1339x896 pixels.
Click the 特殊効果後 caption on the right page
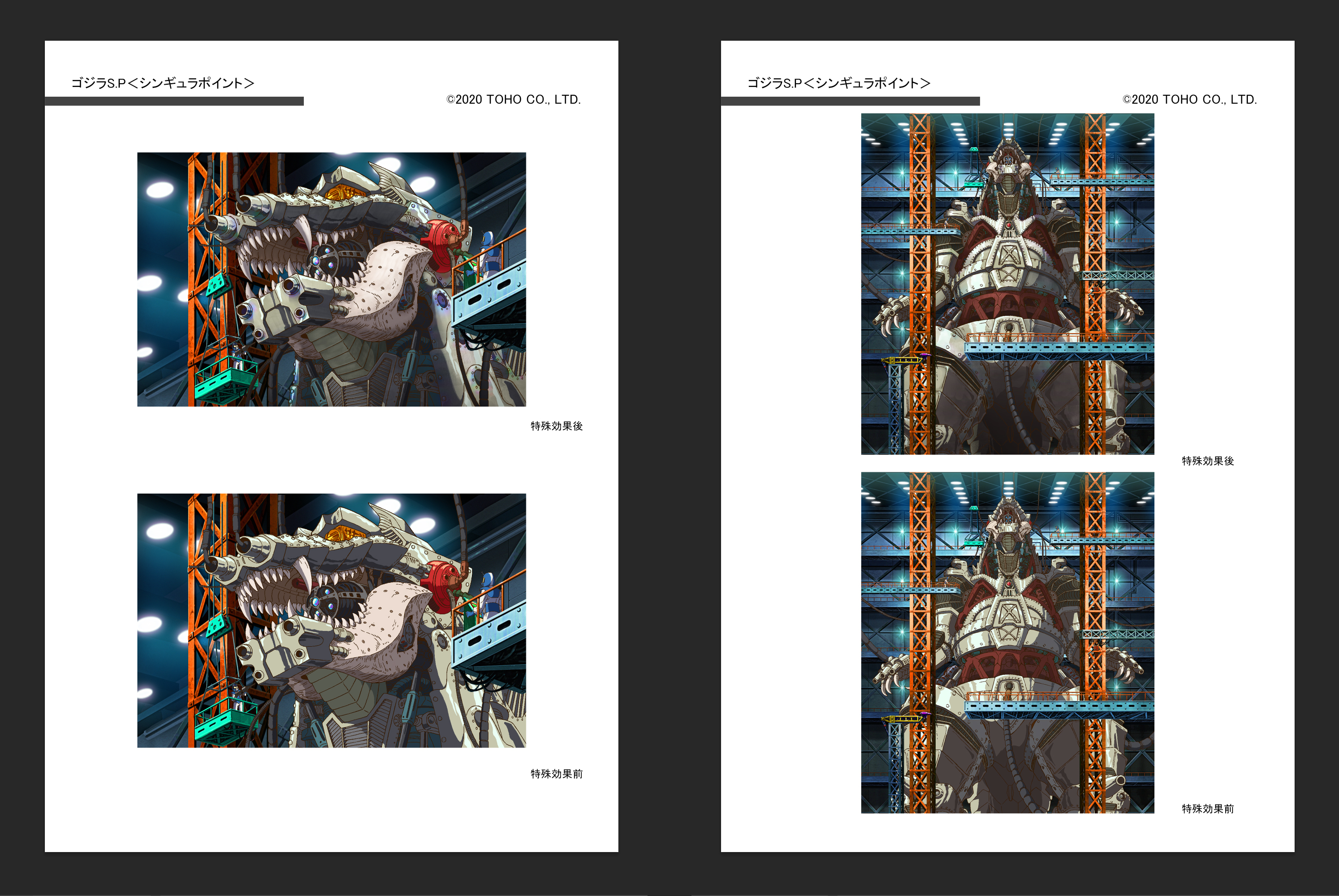pos(1208,461)
